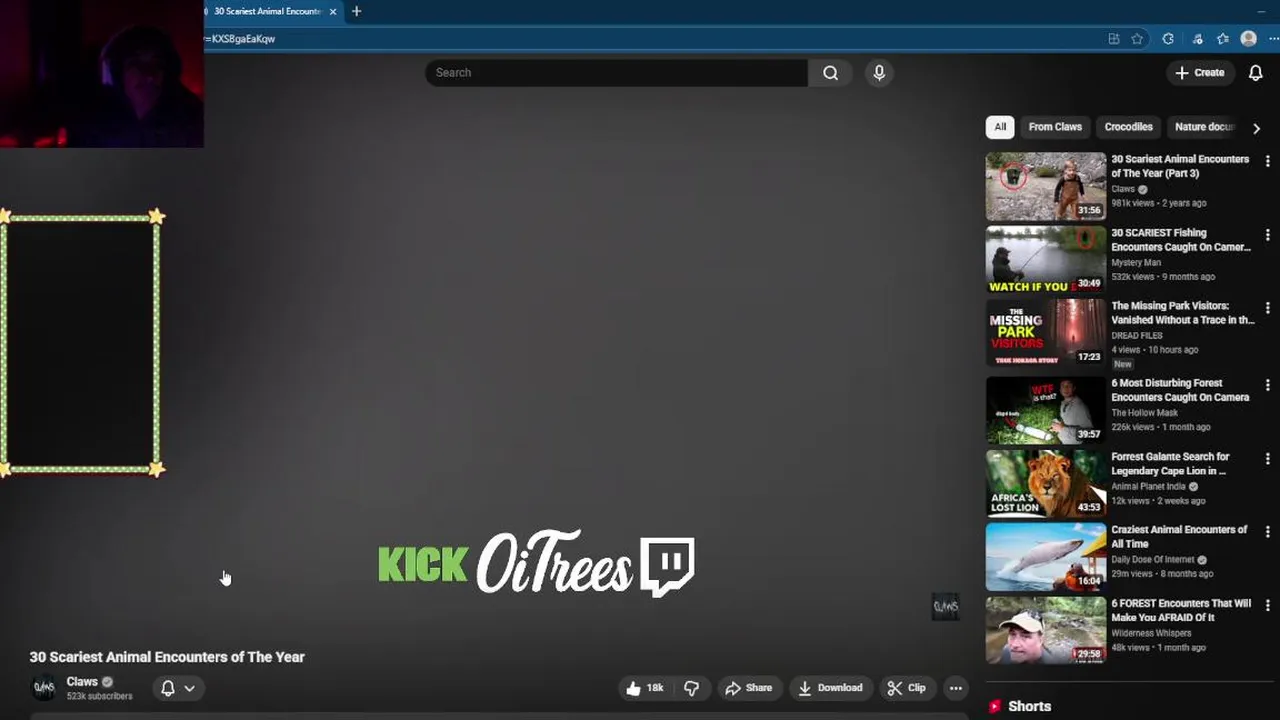Select the From Claws filter chip
The width and height of the screenshot is (1280, 720).
point(1055,127)
